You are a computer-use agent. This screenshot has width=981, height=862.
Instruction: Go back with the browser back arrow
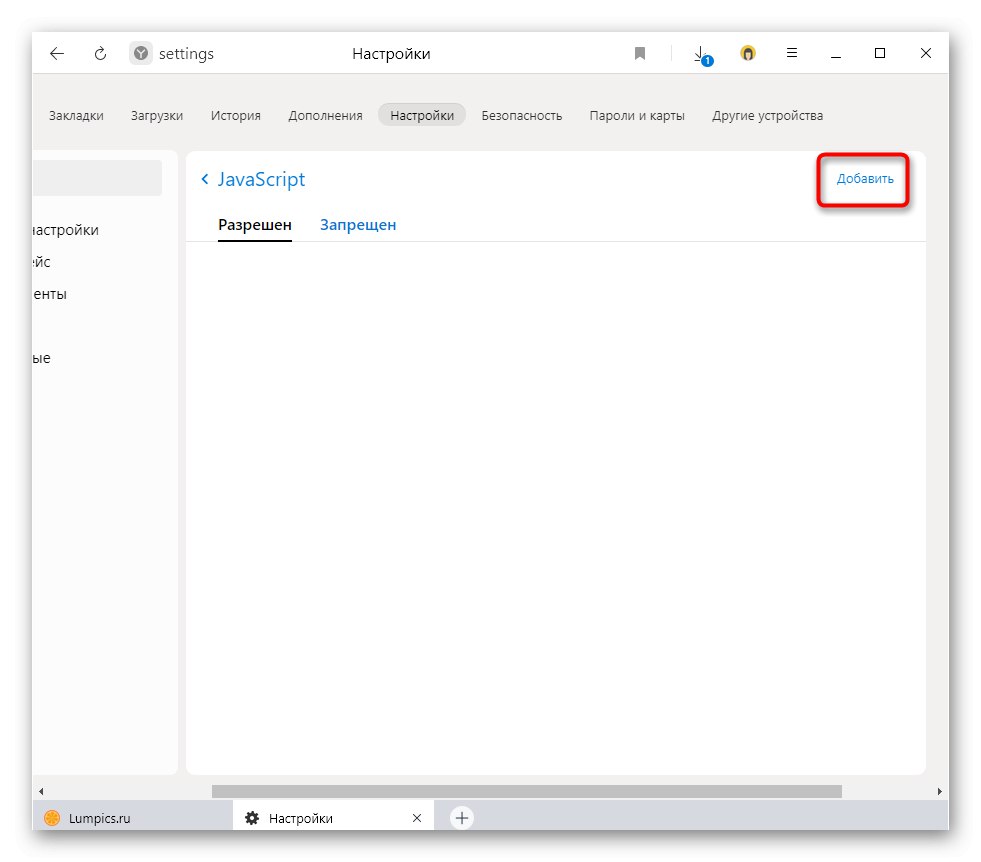point(57,54)
